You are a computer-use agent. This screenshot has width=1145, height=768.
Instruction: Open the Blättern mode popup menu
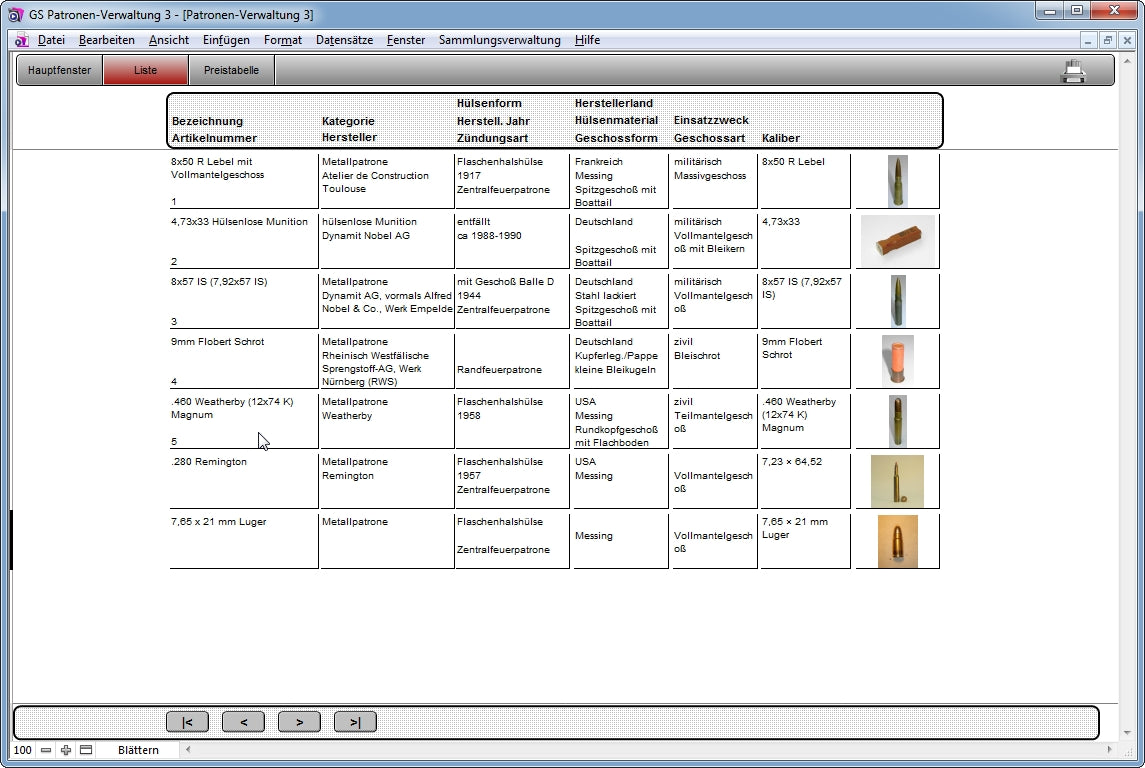(138, 750)
